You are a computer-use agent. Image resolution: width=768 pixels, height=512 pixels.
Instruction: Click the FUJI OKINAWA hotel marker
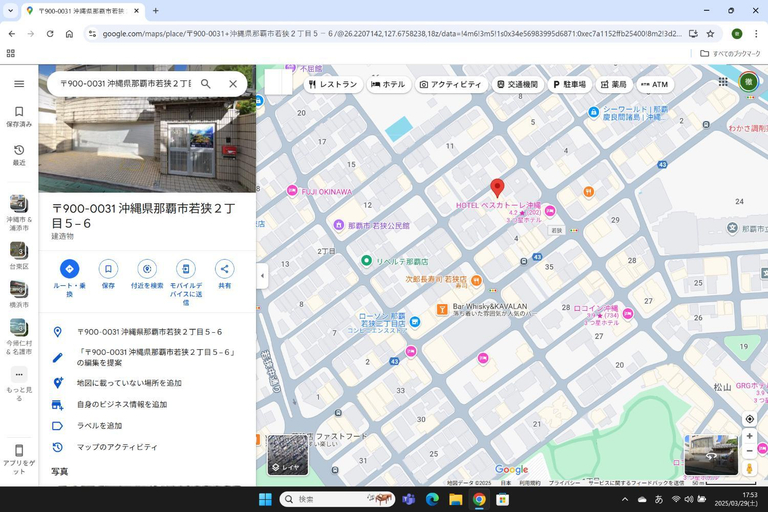coord(292,191)
